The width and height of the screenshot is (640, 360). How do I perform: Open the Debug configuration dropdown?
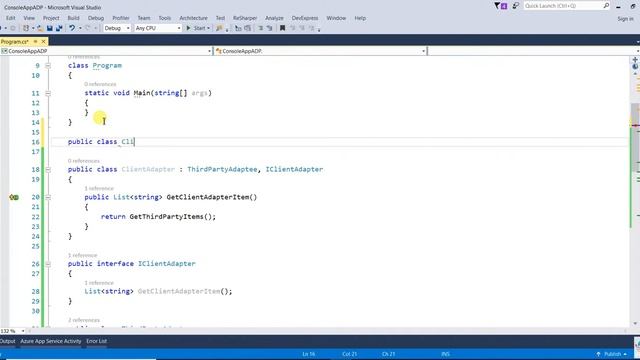pyautogui.click(x=117, y=28)
